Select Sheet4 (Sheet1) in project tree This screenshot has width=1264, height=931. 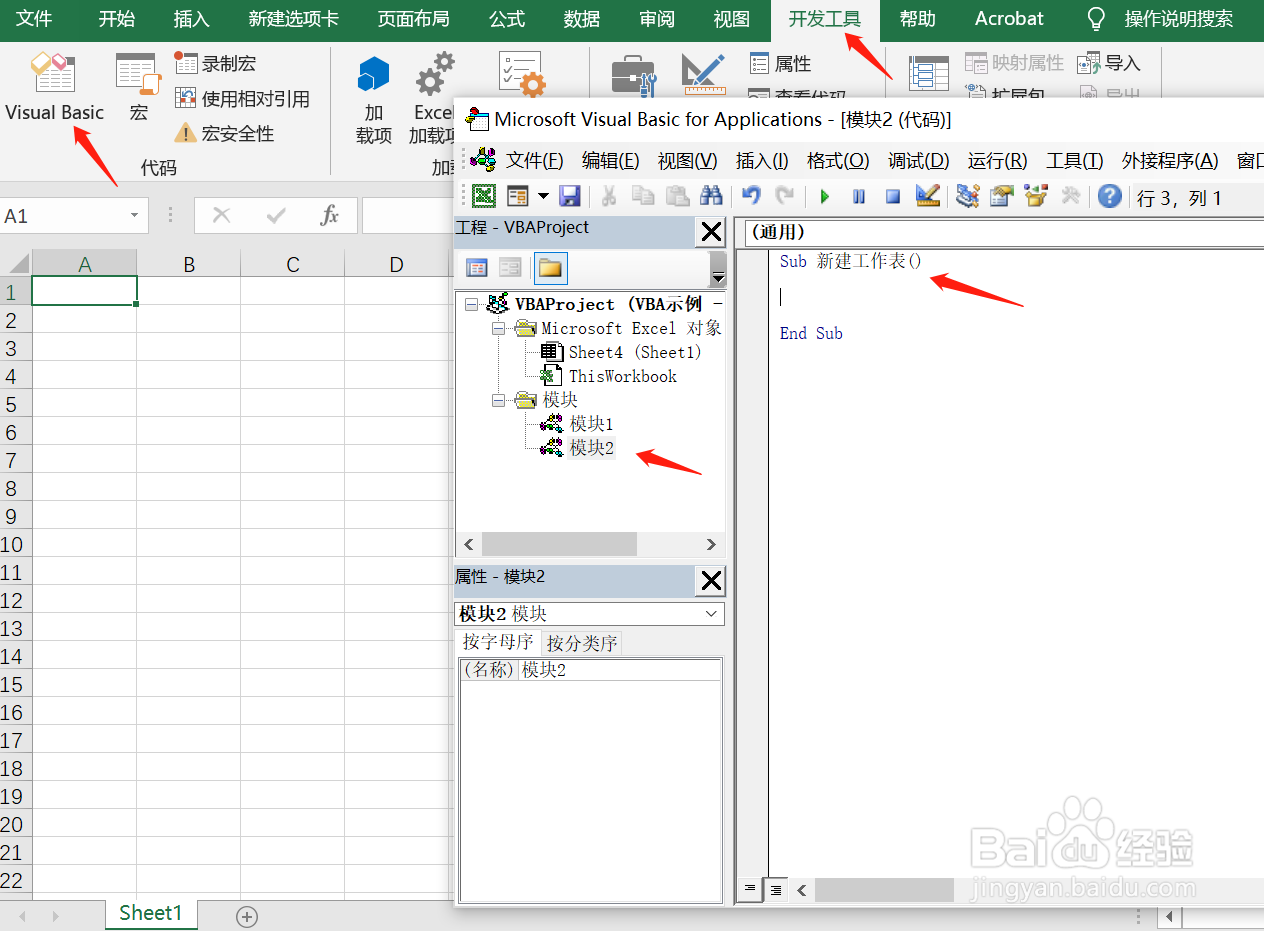click(x=635, y=352)
